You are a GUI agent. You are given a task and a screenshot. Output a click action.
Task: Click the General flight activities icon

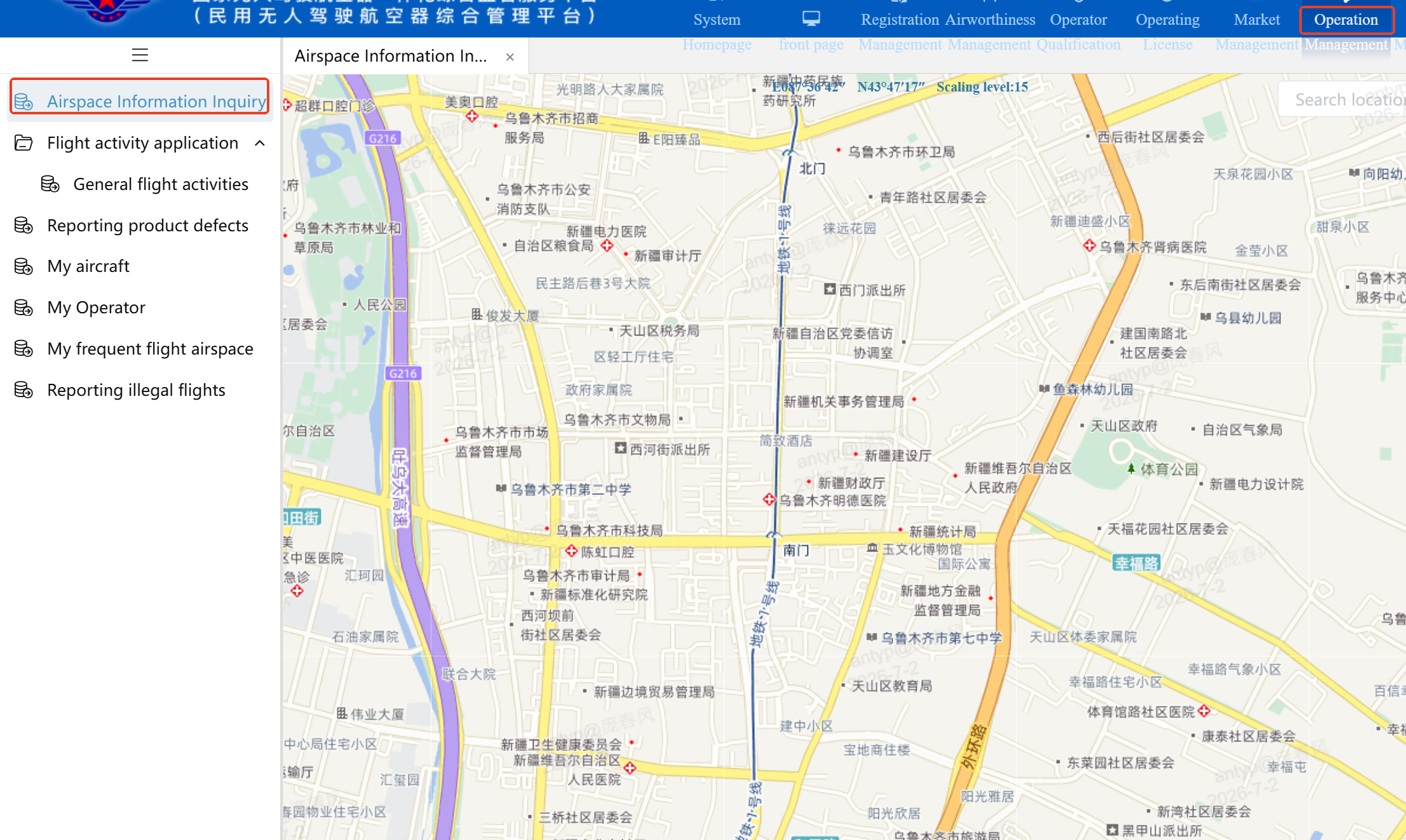(x=50, y=184)
